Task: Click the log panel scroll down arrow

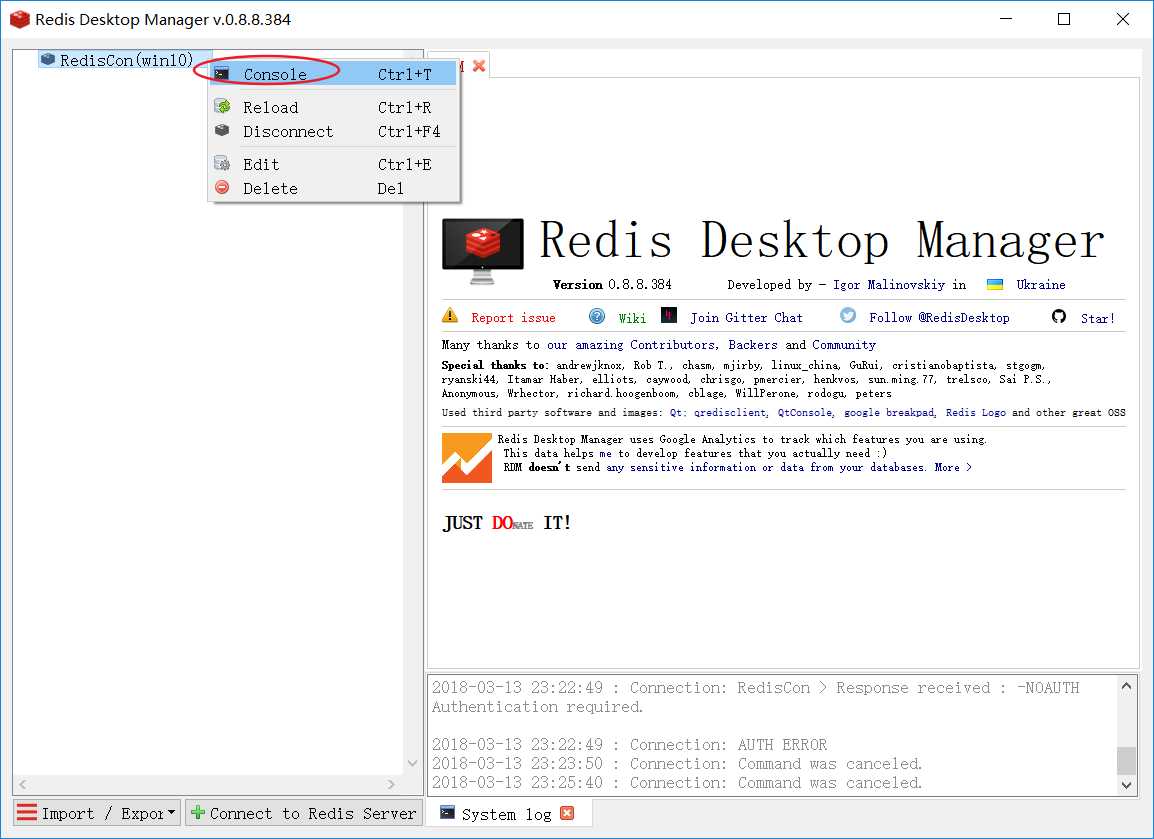Action: 1126,785
